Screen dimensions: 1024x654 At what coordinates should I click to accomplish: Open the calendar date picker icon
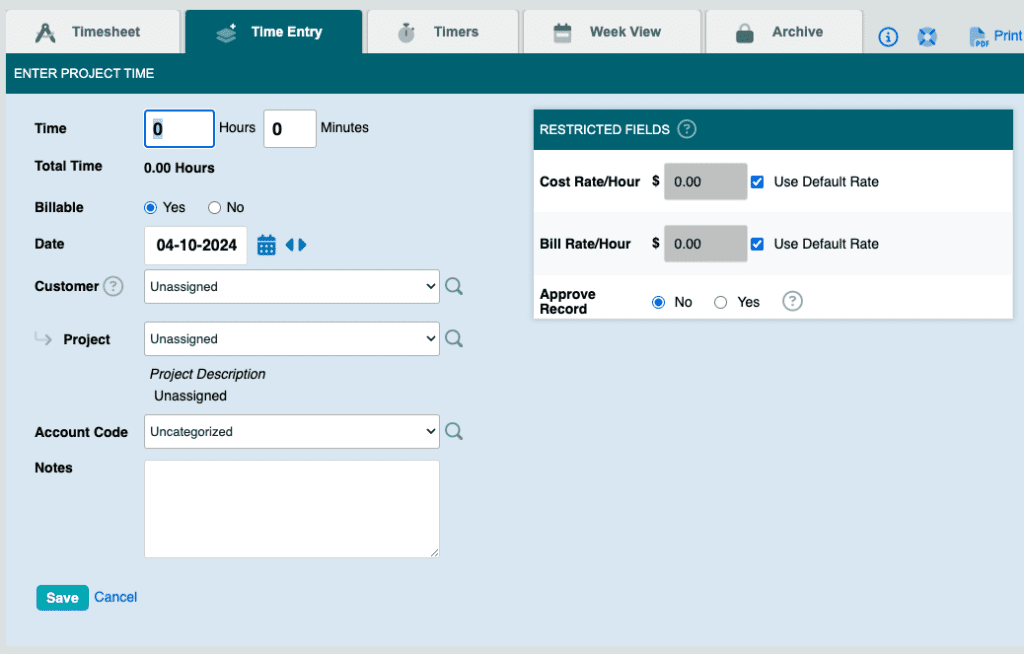tap(266, 245)
